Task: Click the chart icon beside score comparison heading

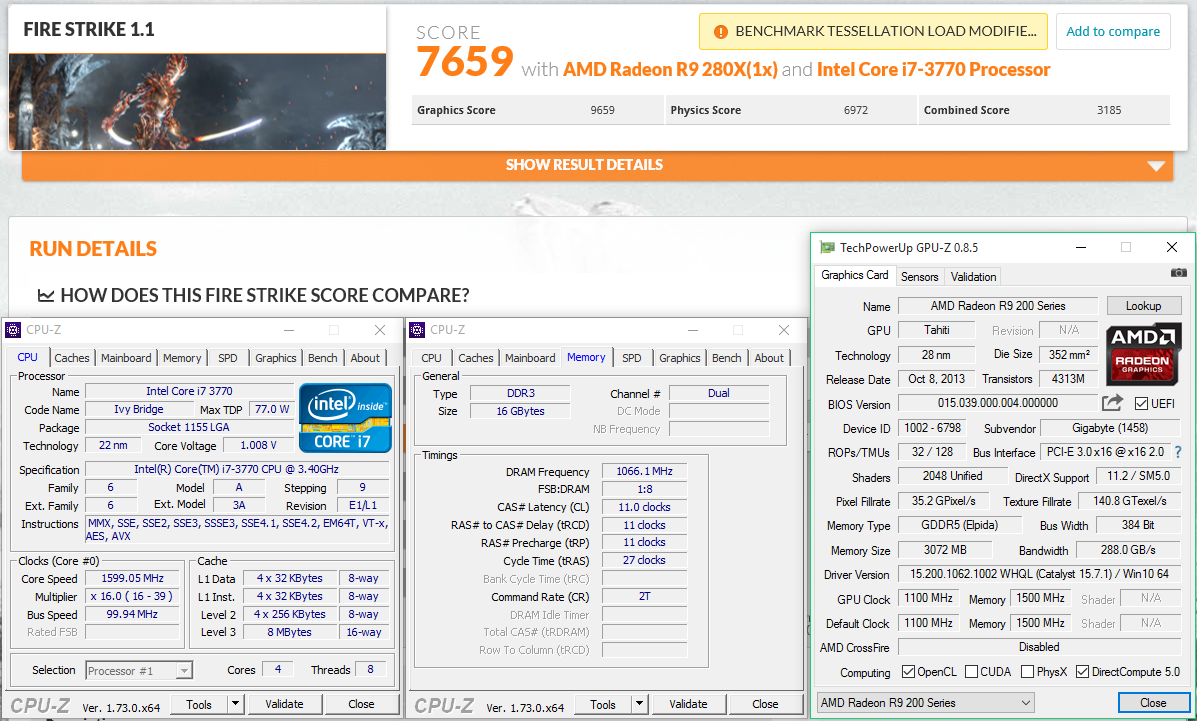Action: tap(46, 295)
